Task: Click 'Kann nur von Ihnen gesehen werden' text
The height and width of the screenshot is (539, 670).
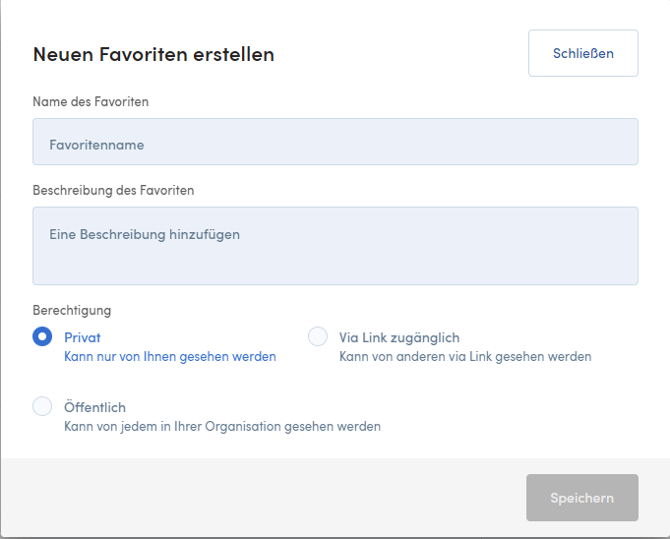Action: pyautogui.click(x=170, y=357)
